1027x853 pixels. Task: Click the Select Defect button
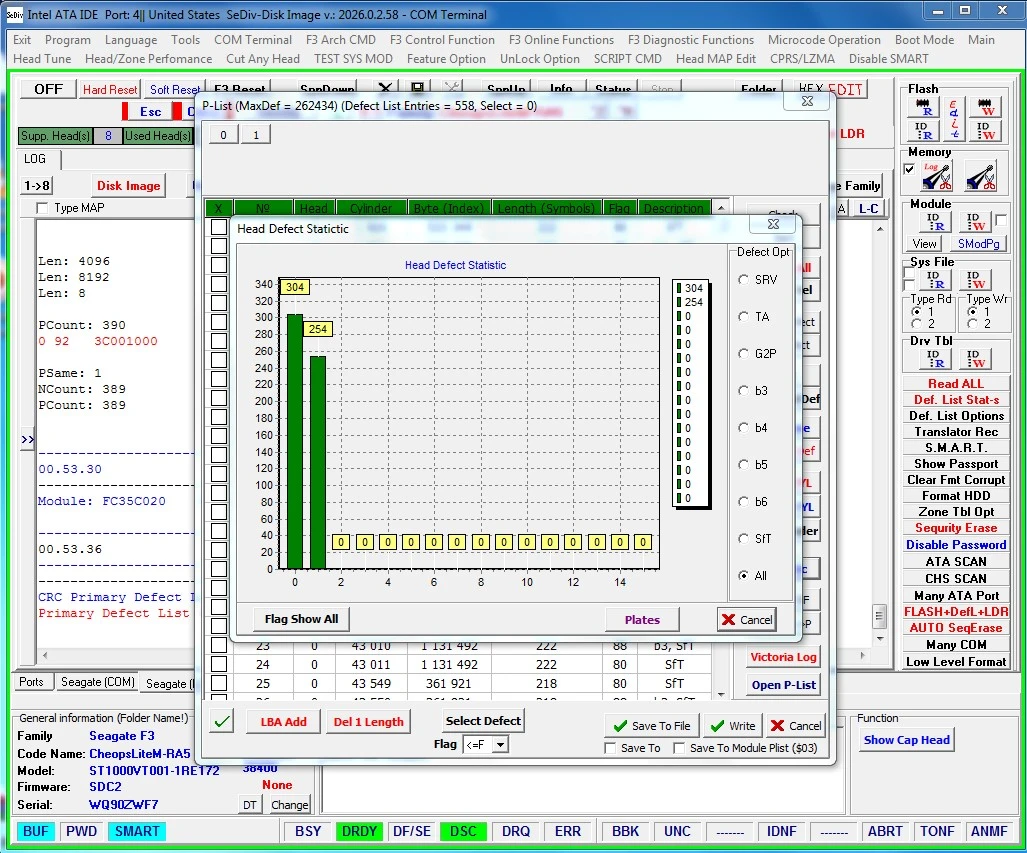[x=483, y=721]
